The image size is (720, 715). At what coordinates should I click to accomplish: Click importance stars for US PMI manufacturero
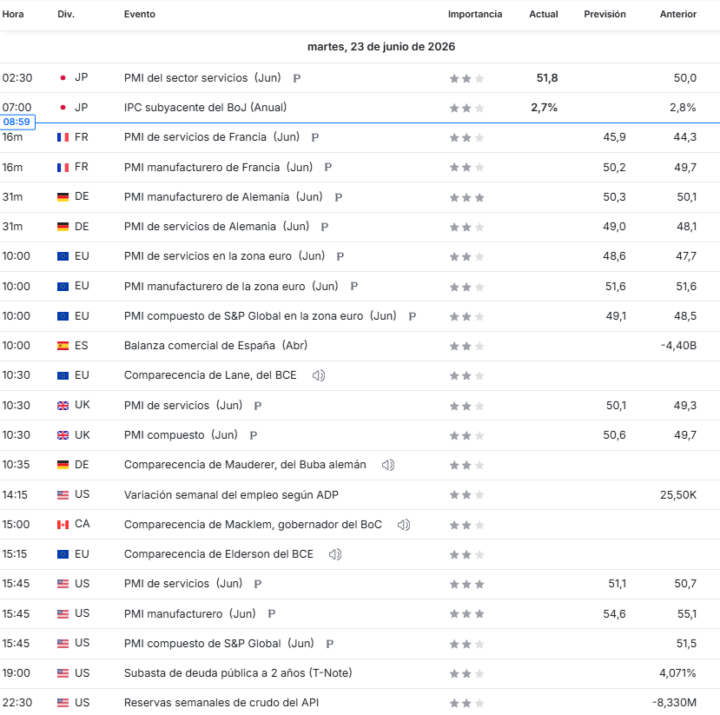(x=467, y=614)
